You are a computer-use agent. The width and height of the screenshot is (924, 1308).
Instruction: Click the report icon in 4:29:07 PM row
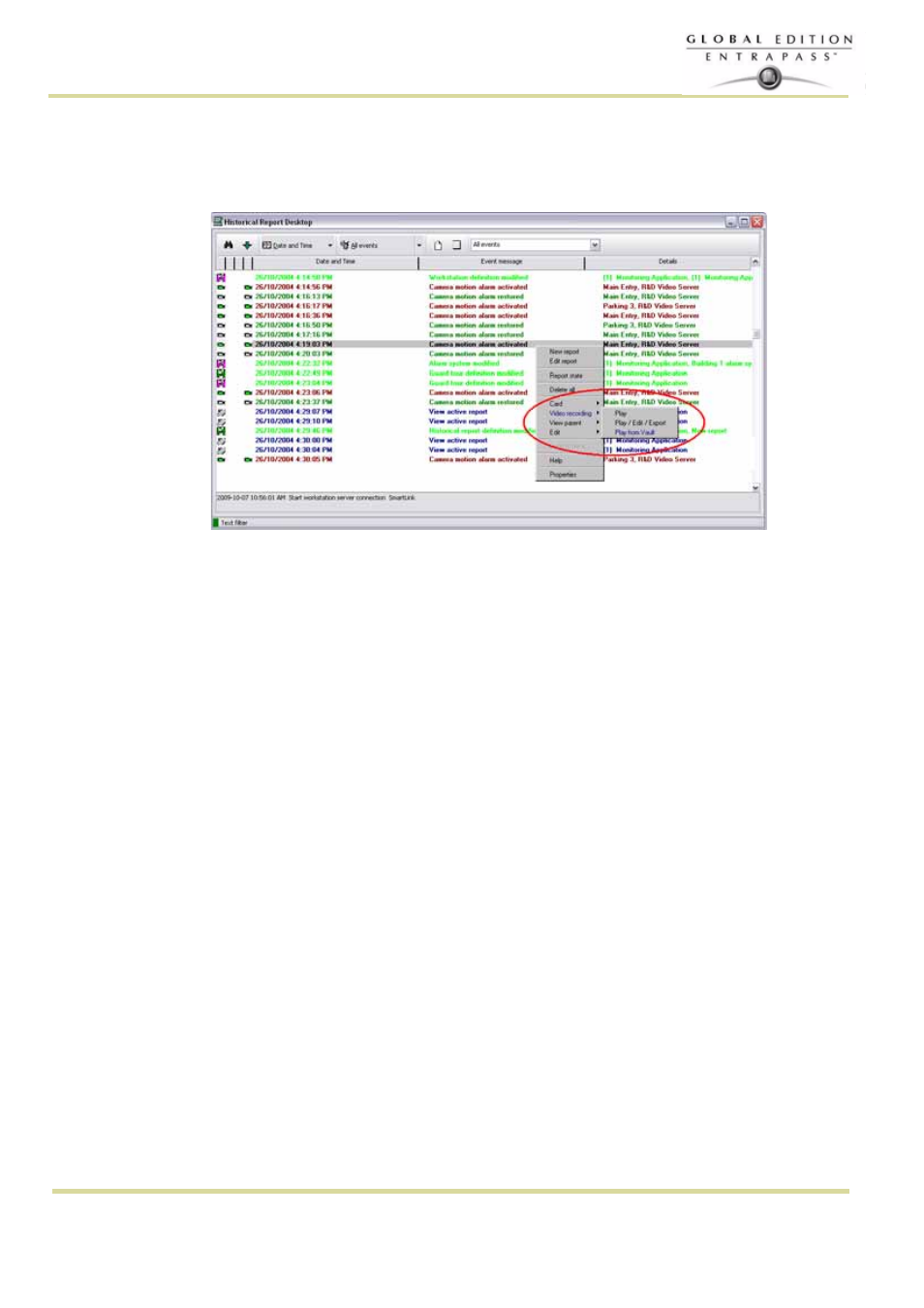click(x=221, y=412)
